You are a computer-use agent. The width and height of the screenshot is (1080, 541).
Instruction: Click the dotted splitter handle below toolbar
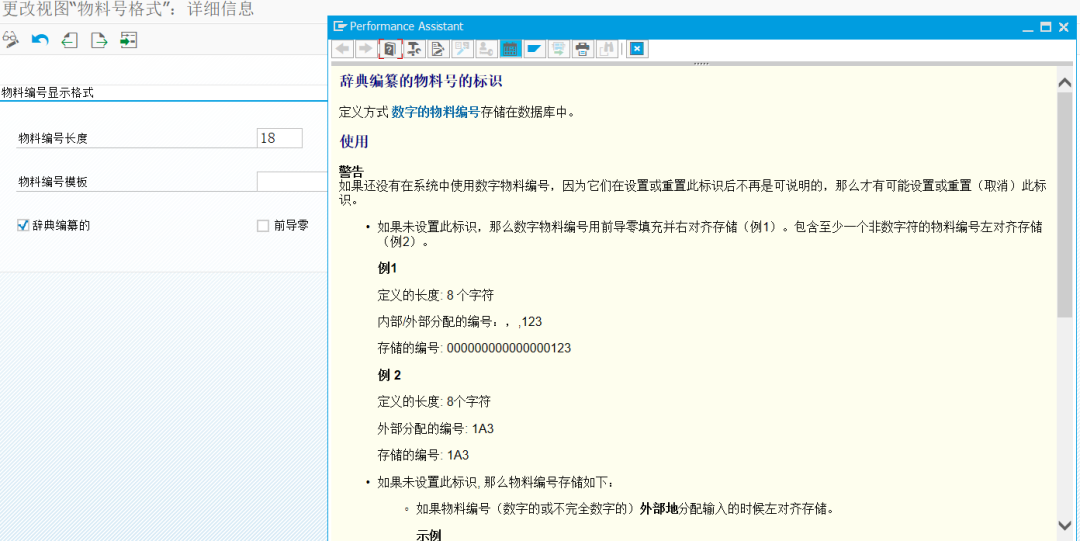pos(701,63)
